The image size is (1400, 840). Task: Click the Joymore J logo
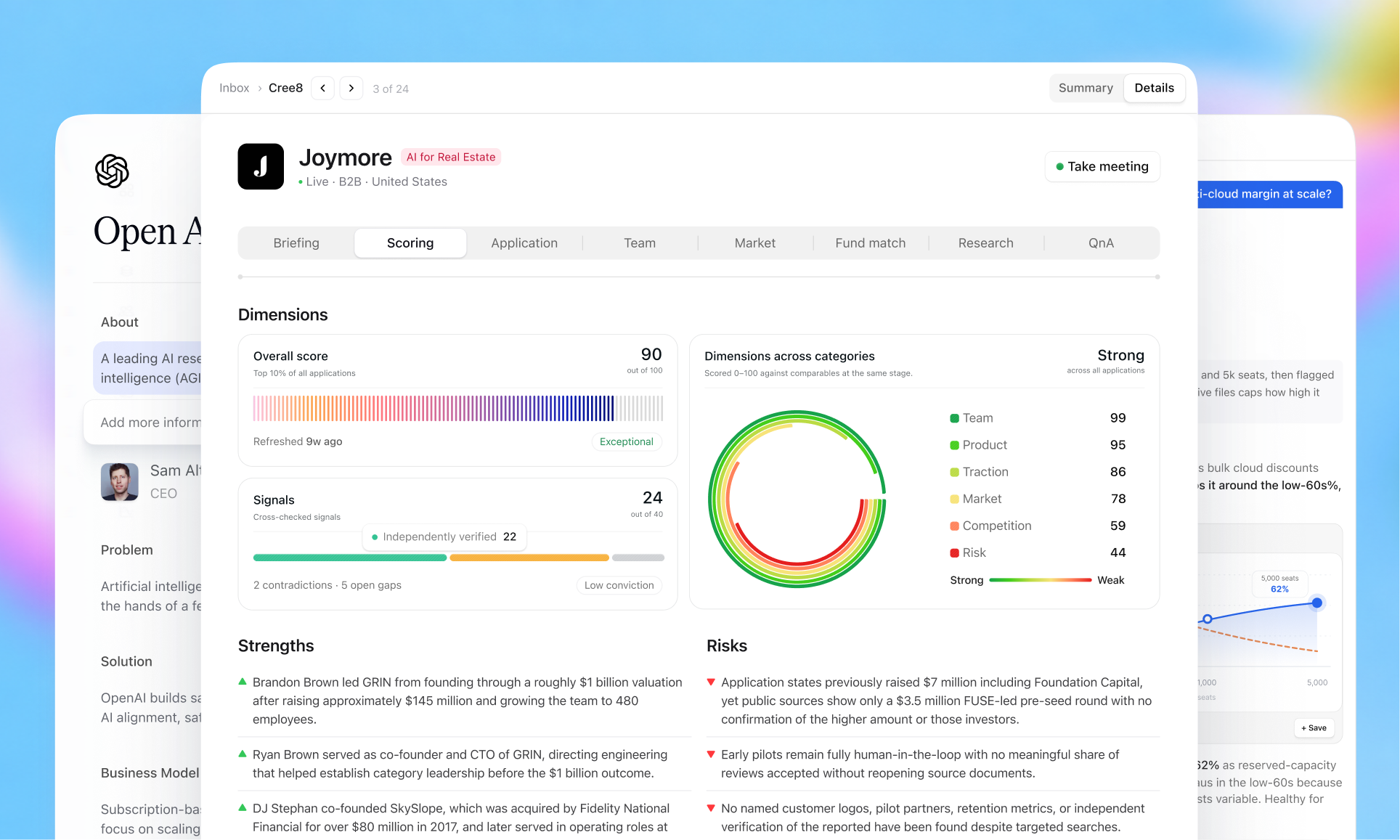(x=261, y=166)
